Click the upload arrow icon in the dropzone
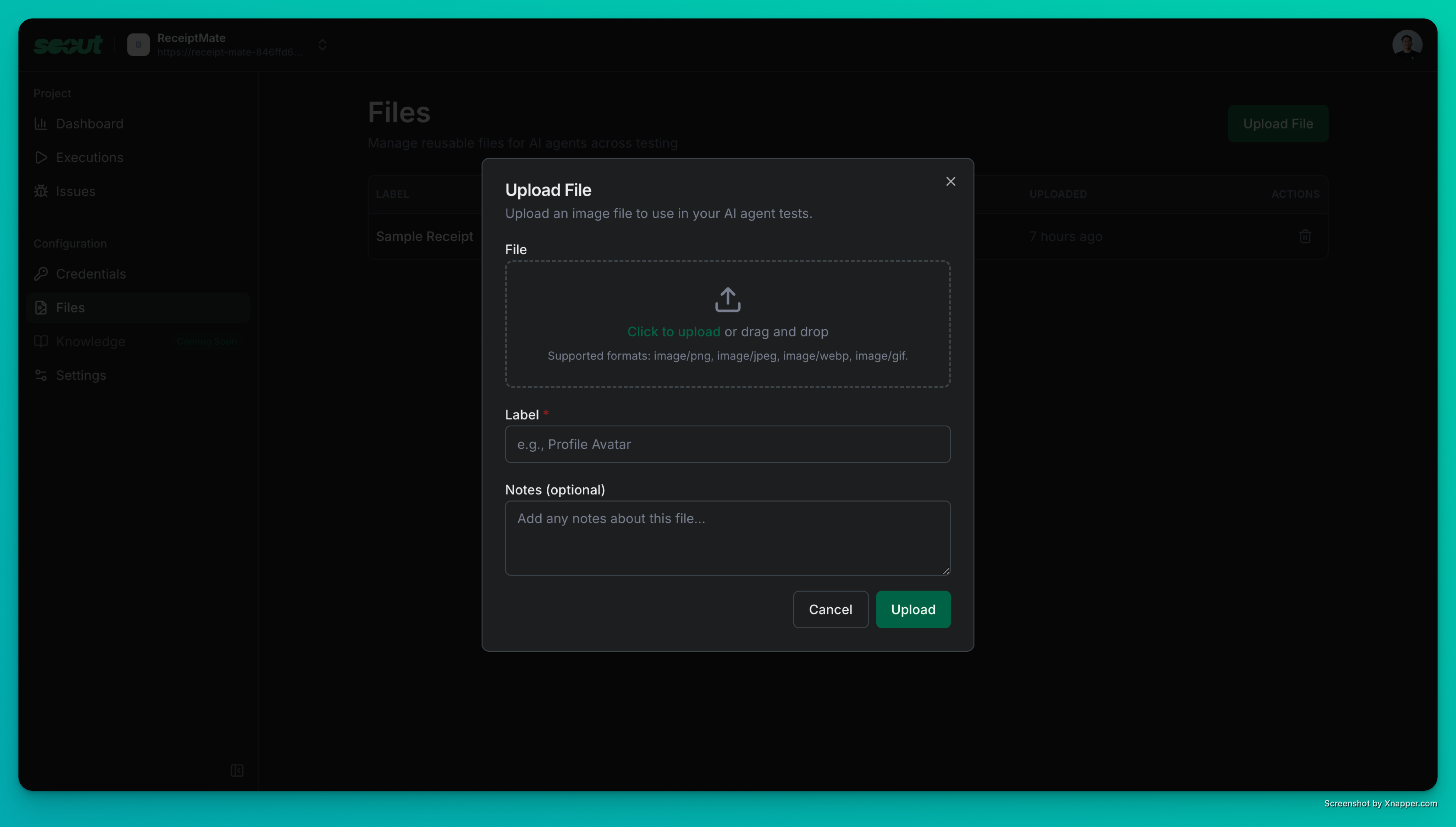 click(727, 299)
